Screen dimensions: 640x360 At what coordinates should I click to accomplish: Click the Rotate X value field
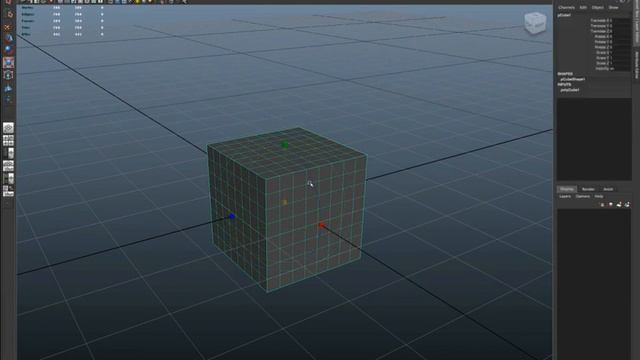621,36
